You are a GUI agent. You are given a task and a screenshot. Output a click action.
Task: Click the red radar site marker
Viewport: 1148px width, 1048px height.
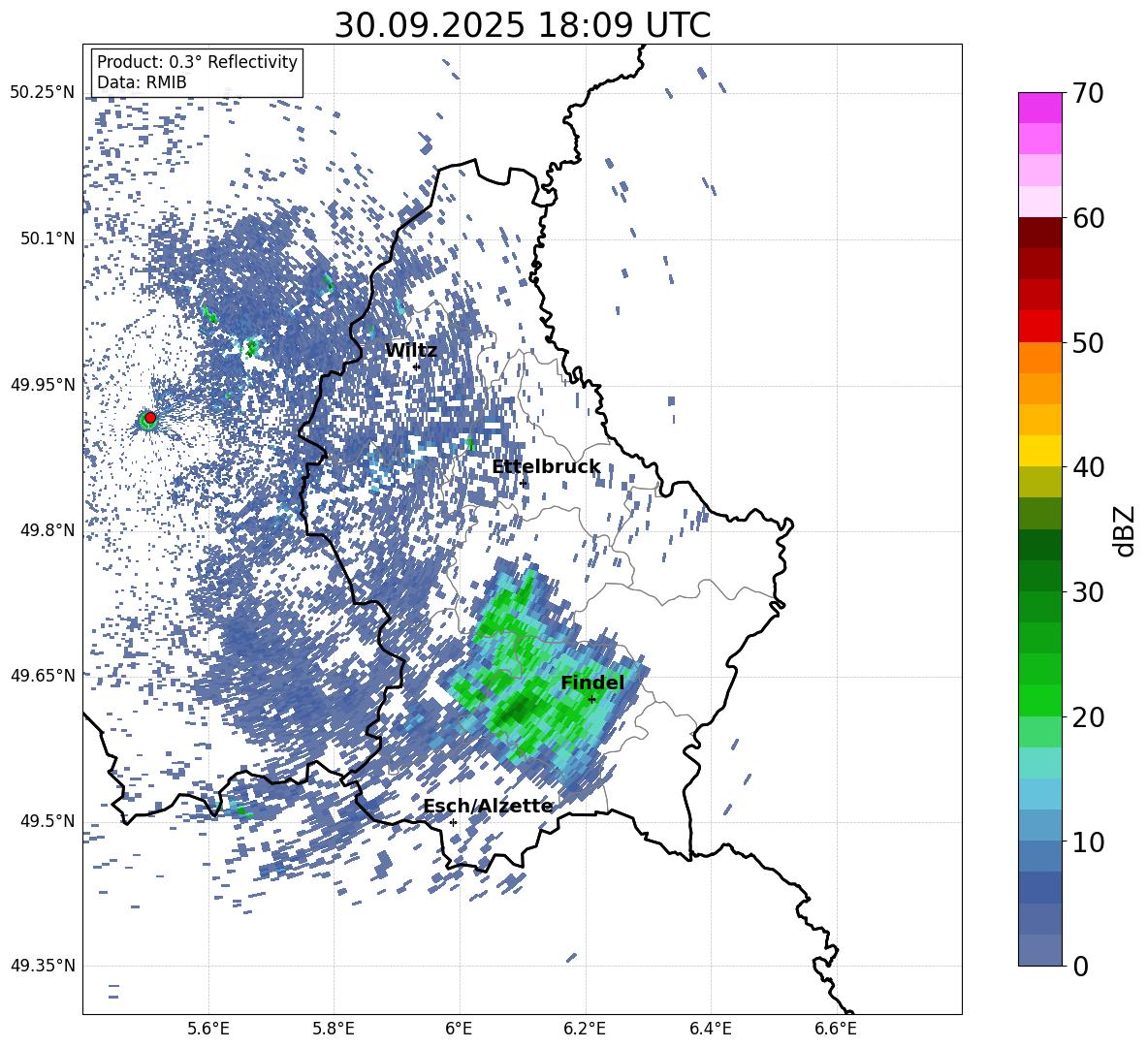(x=150, y=418)
